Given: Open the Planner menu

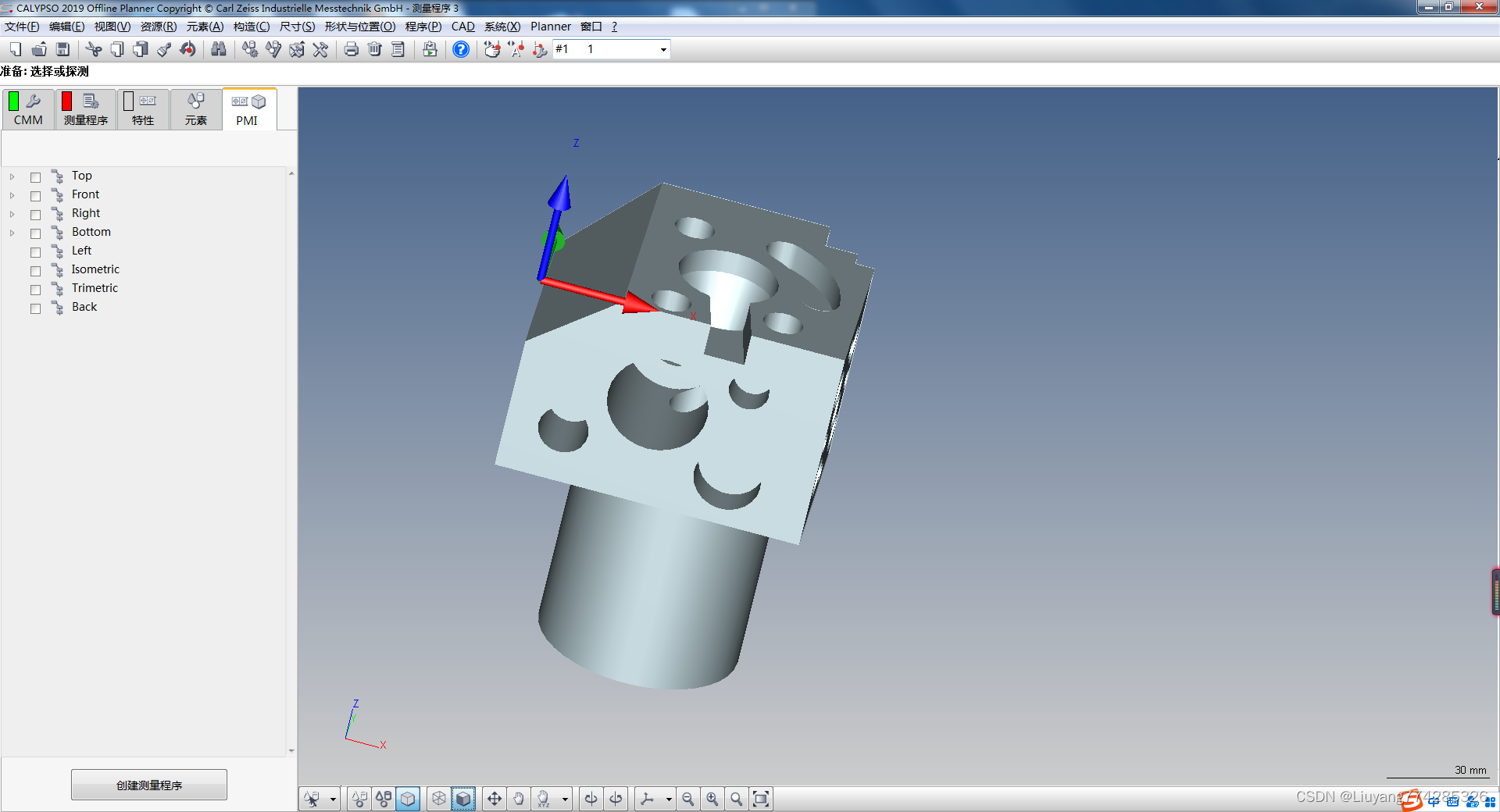Looking at the screenshot, I should (551, 27).
